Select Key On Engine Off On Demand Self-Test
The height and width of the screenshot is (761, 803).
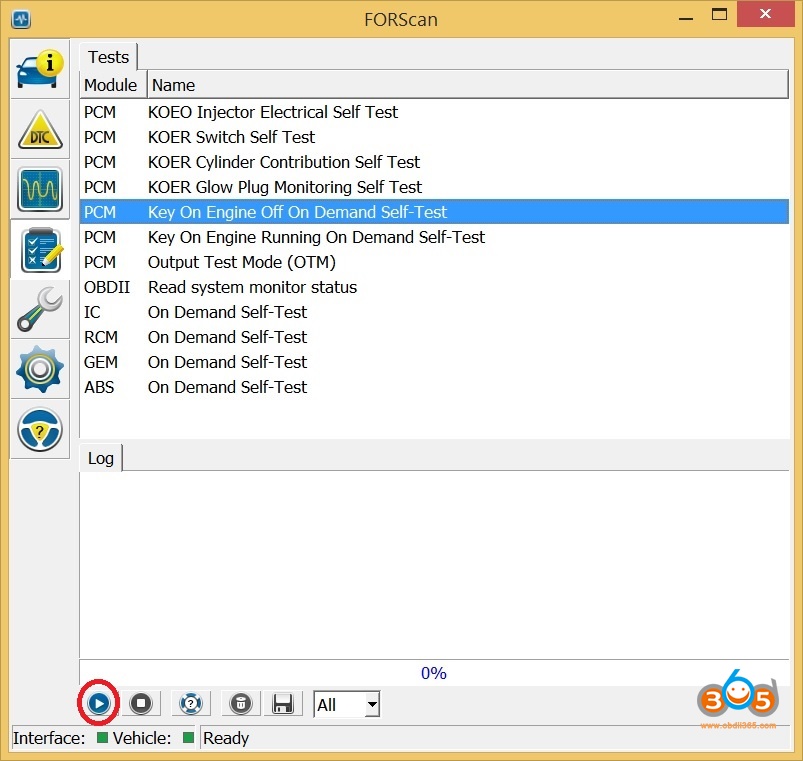(x=434, y=212)
